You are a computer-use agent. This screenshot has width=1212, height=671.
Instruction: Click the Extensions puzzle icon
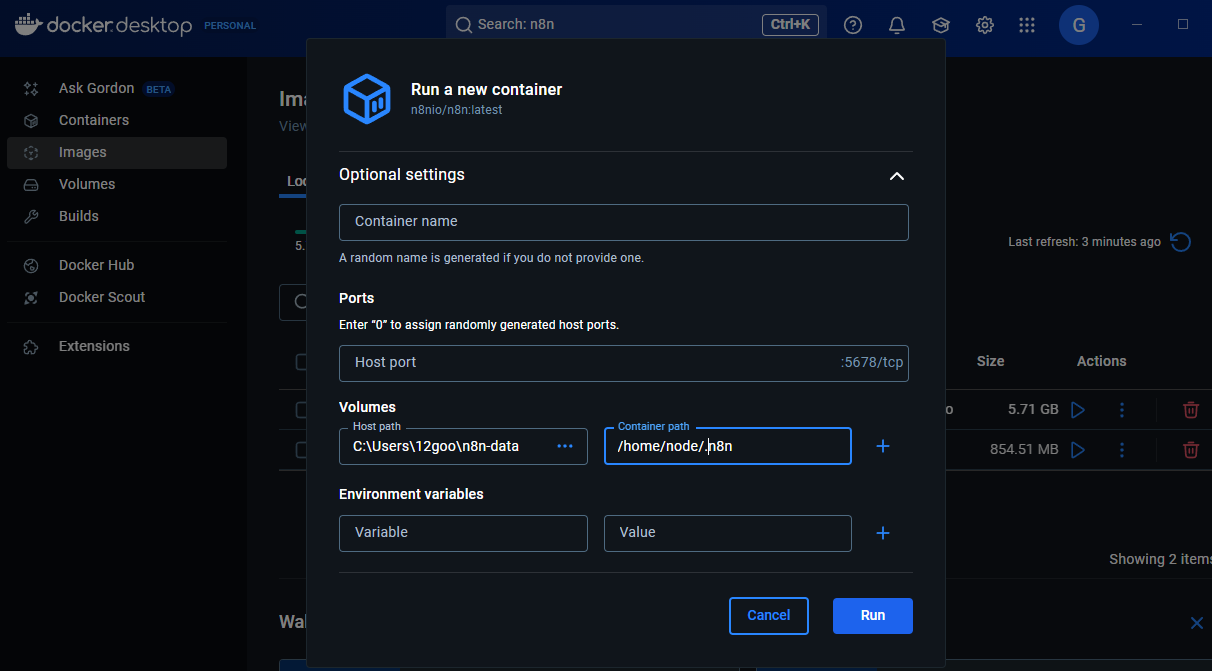[31, 347]
